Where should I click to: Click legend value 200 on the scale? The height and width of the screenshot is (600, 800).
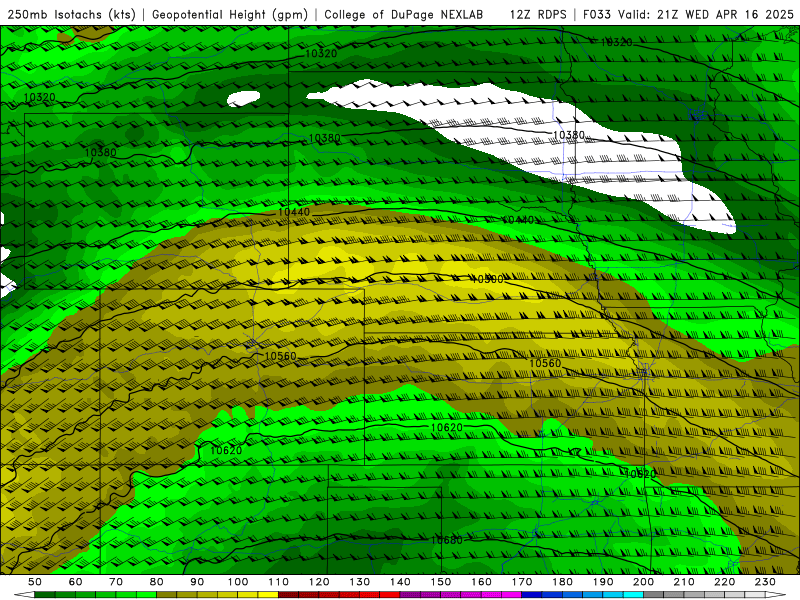coord(643,582)
